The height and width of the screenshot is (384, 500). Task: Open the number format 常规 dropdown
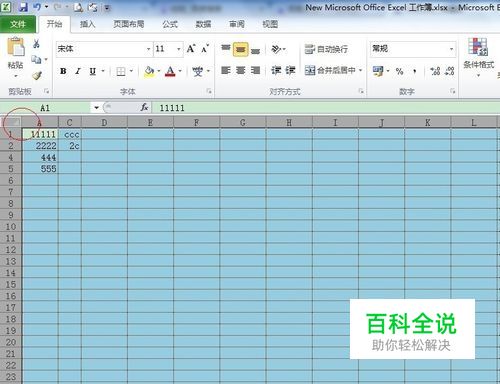click(451, 49)
